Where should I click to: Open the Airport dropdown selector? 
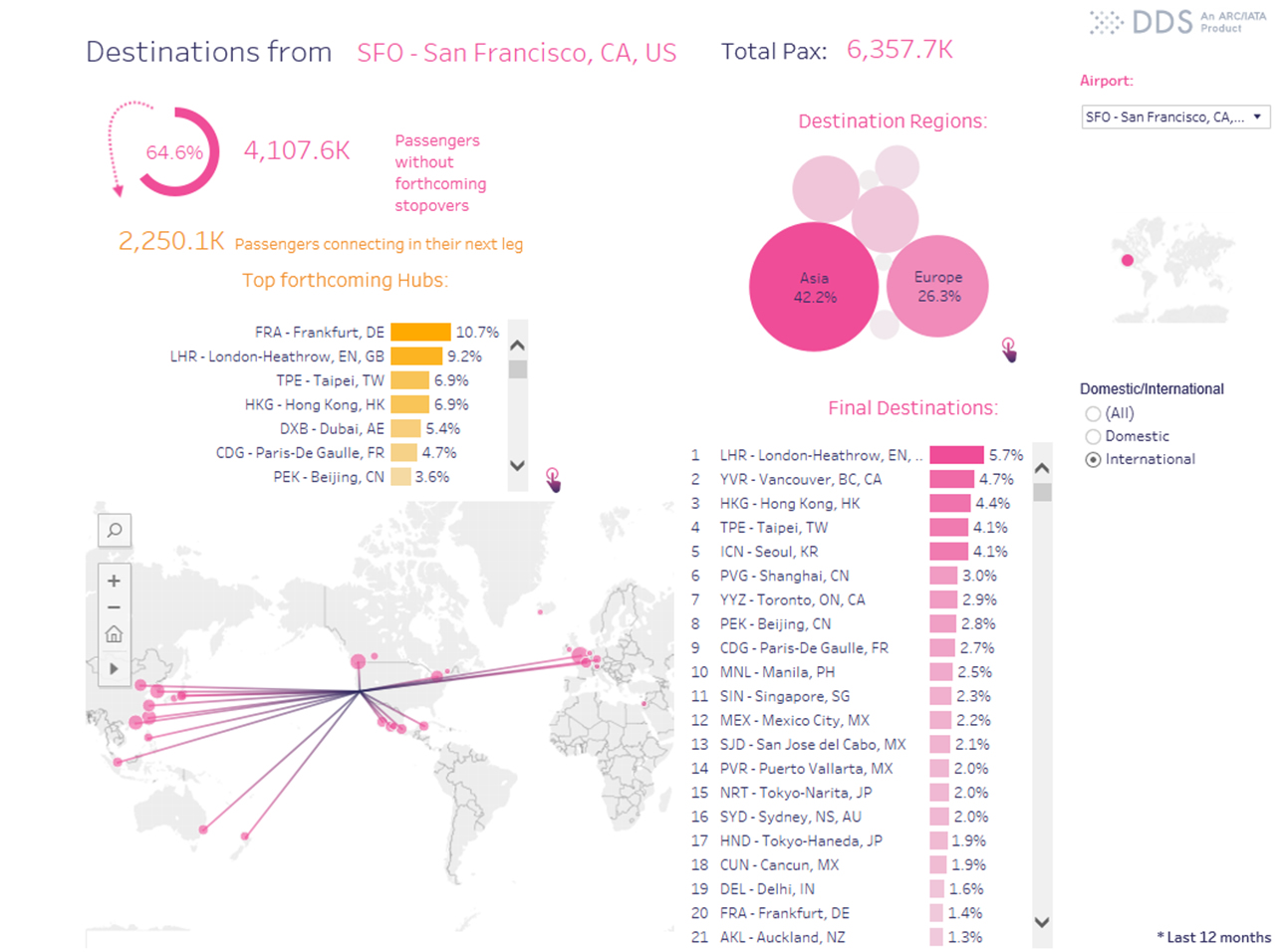[x=1173, y=117]
